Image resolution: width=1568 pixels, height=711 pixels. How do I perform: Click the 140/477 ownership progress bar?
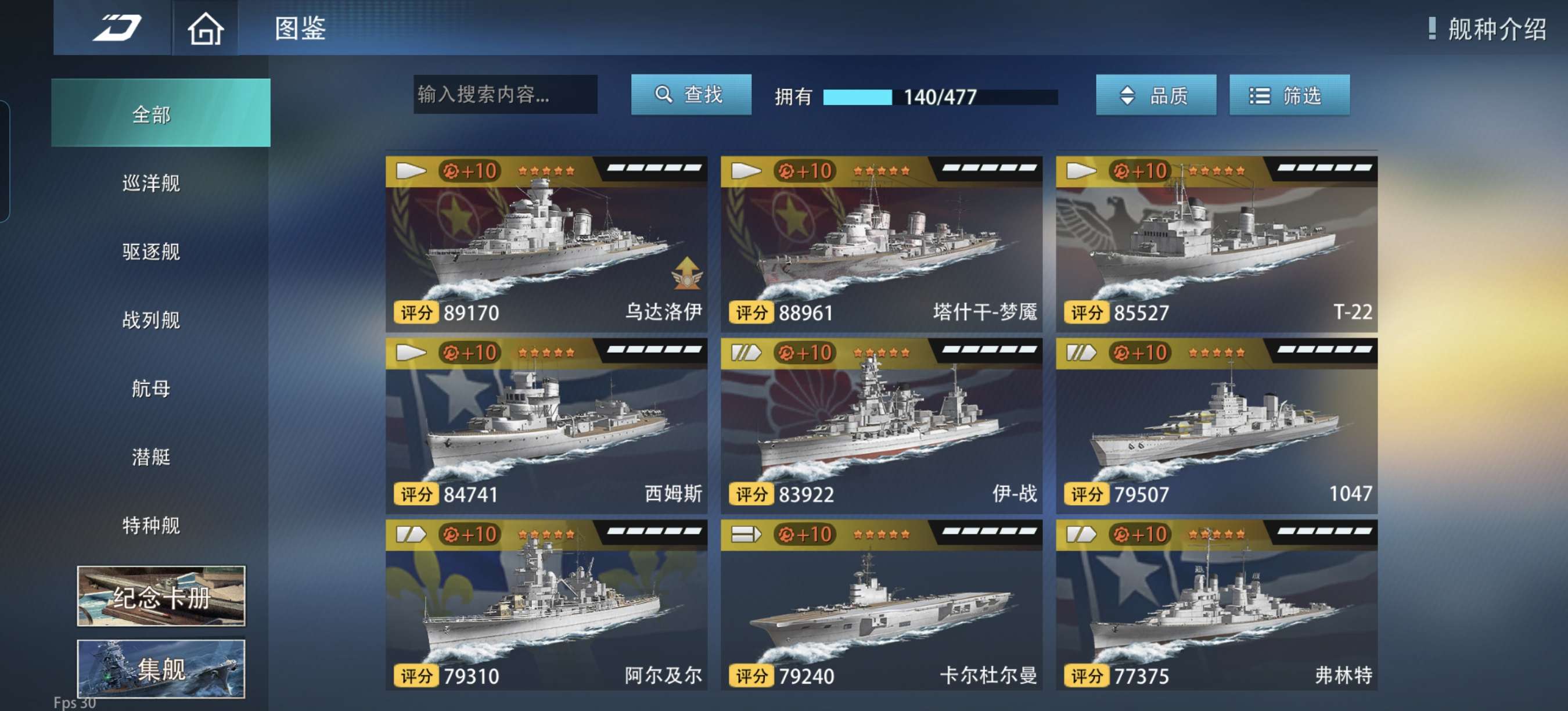pos(940,97)
